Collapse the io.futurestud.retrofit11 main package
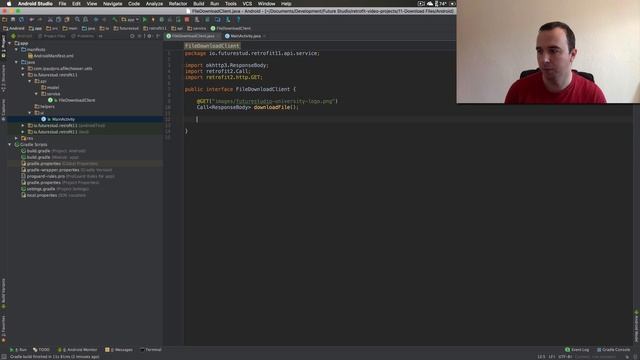The height and width of the screenshot is (360, 640). 23,75
